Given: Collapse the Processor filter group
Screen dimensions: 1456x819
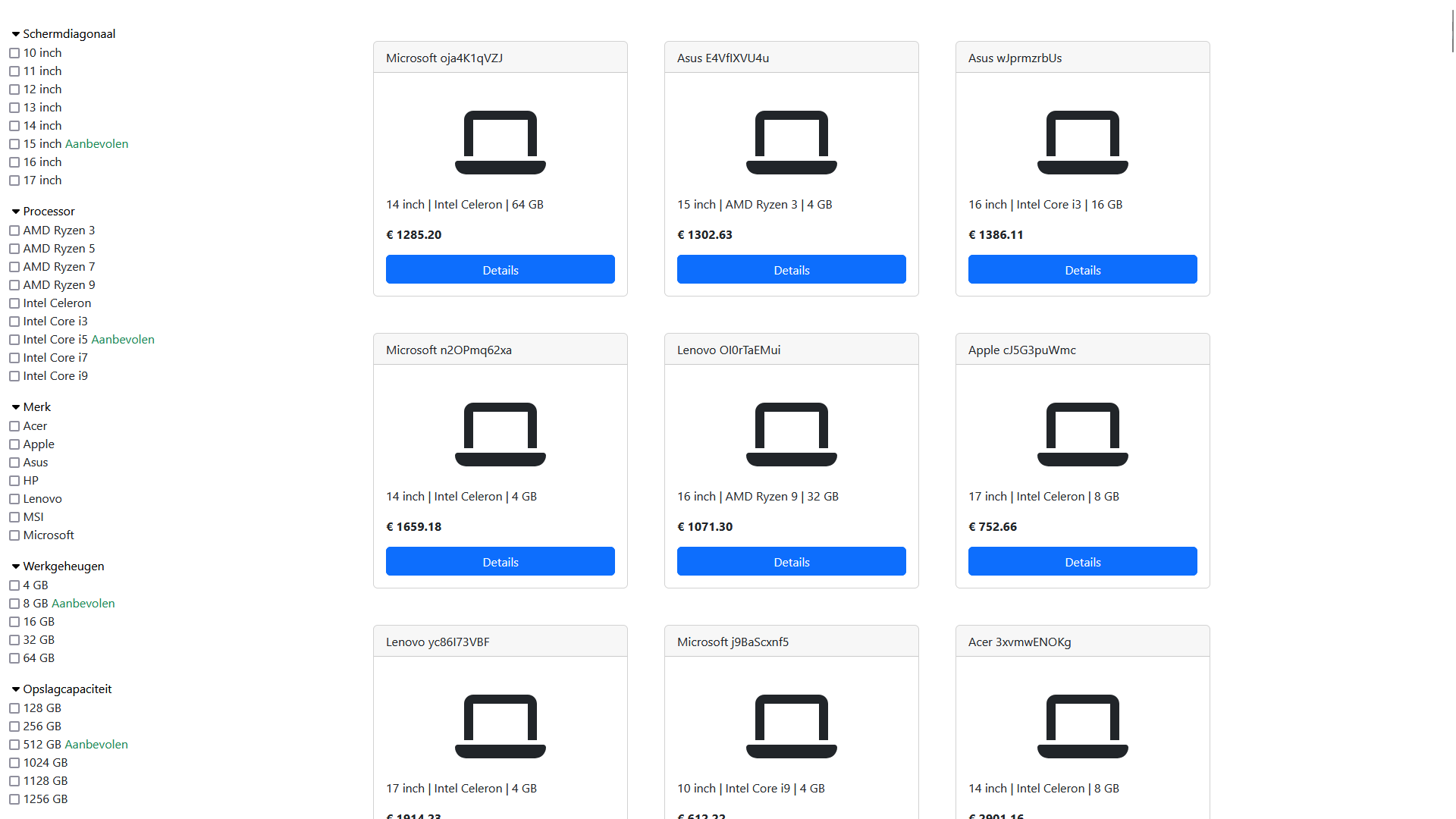Looking at the screenshot, I should pos(16,212).
